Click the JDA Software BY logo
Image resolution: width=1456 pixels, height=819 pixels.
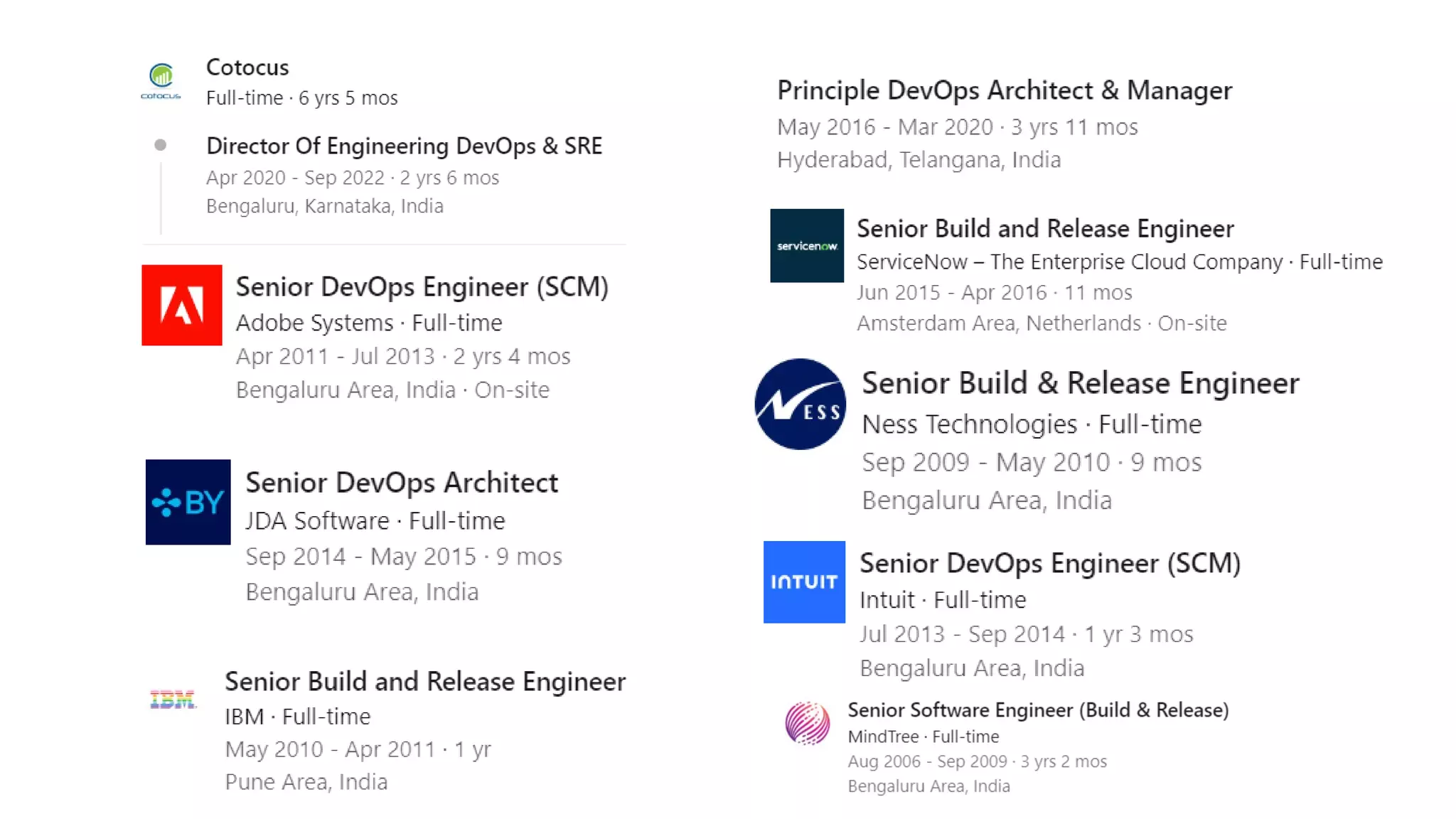tap(188, 502)
